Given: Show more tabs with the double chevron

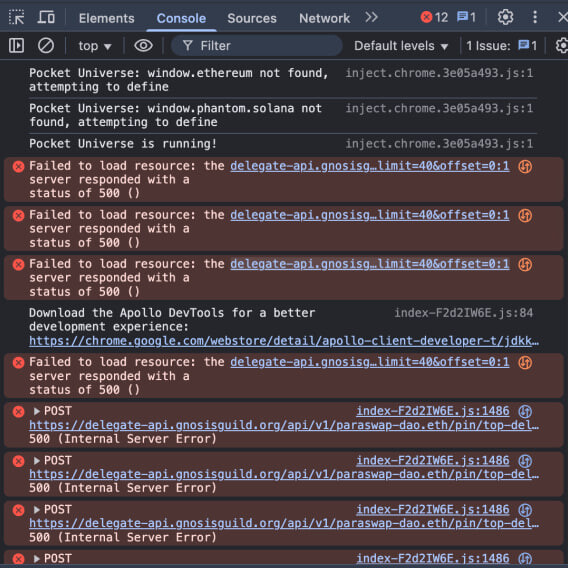Looking at the screenshot, I should click(371, 17).
